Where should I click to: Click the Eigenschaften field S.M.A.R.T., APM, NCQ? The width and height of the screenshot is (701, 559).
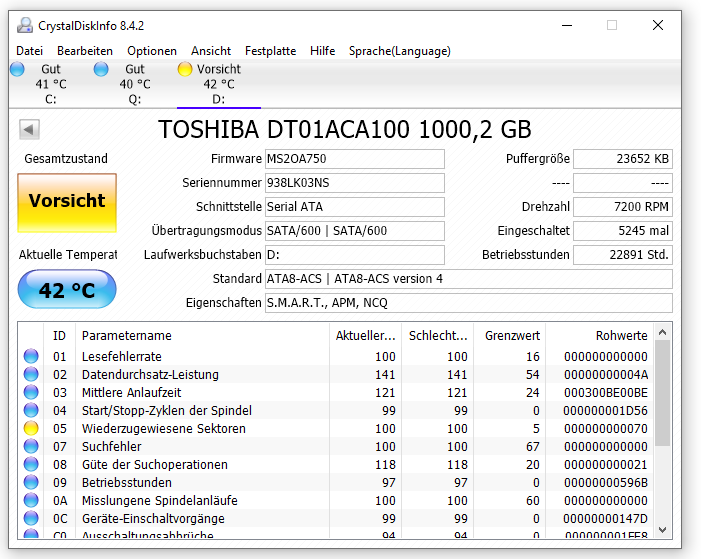tap(469, 303)
